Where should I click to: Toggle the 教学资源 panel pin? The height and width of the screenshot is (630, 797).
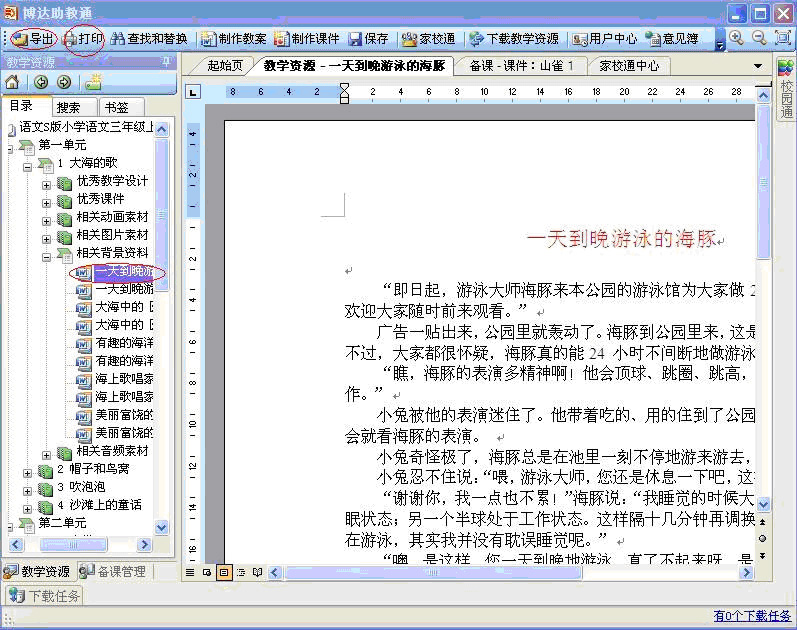click(x=165, y=62)
